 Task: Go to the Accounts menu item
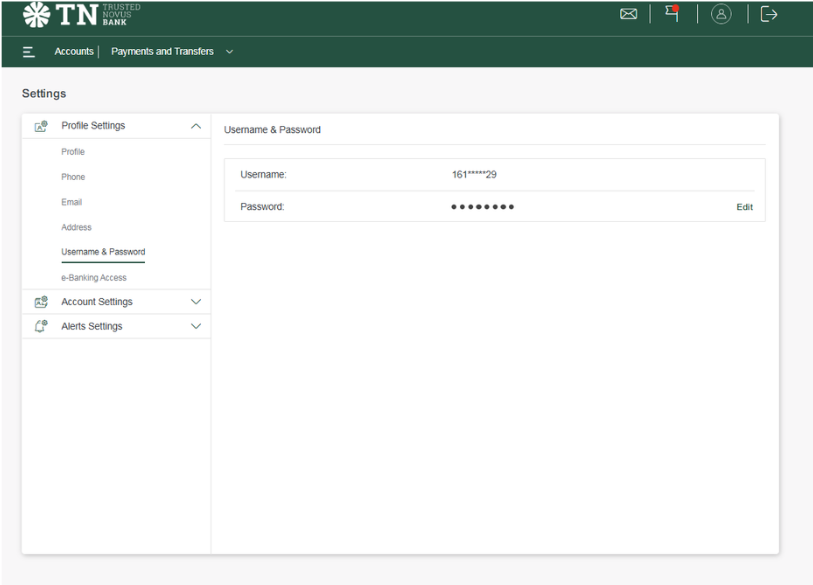click(74, 52)
